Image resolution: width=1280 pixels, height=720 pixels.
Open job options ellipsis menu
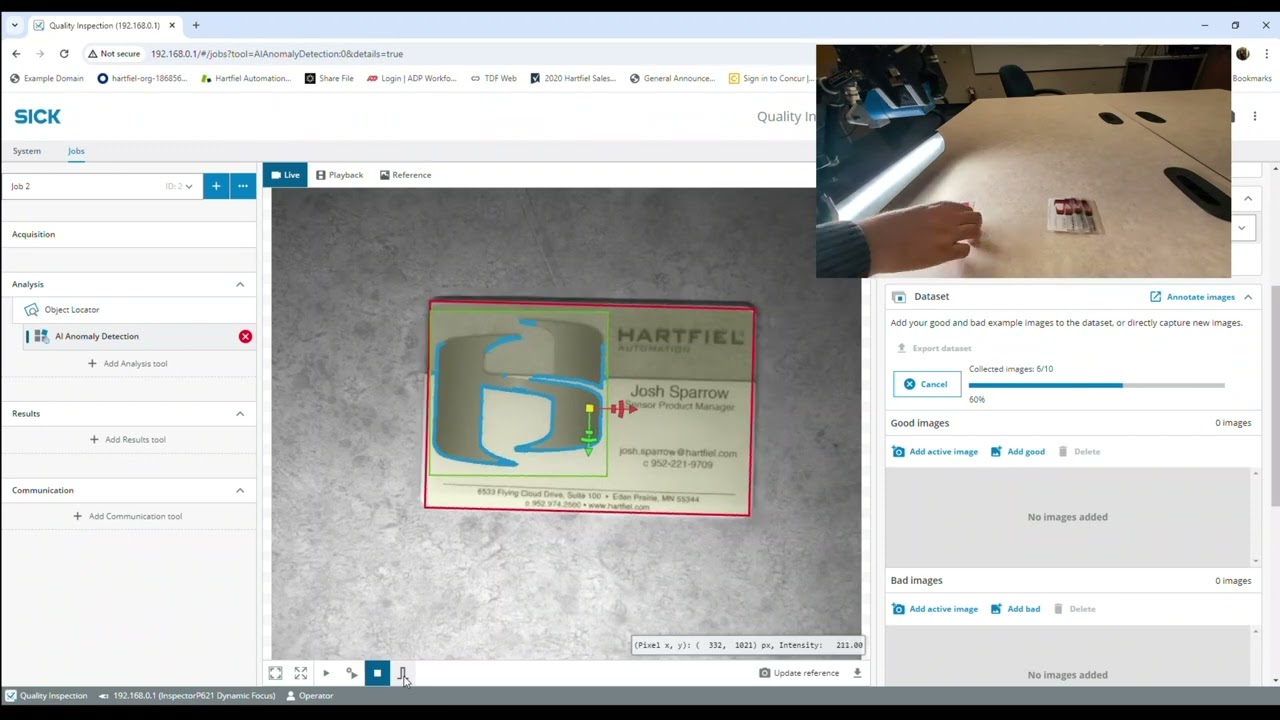tap(243, 186)
